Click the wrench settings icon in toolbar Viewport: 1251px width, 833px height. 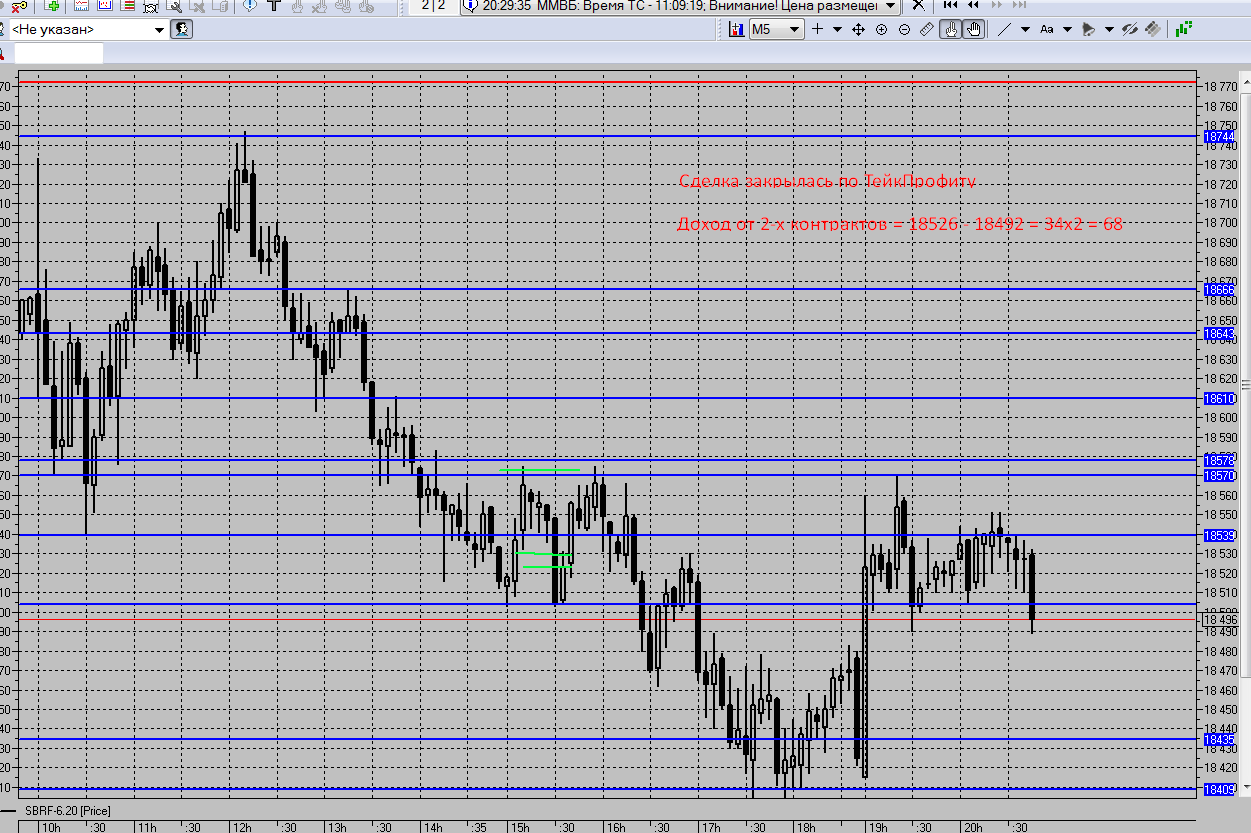coord(174,7)
